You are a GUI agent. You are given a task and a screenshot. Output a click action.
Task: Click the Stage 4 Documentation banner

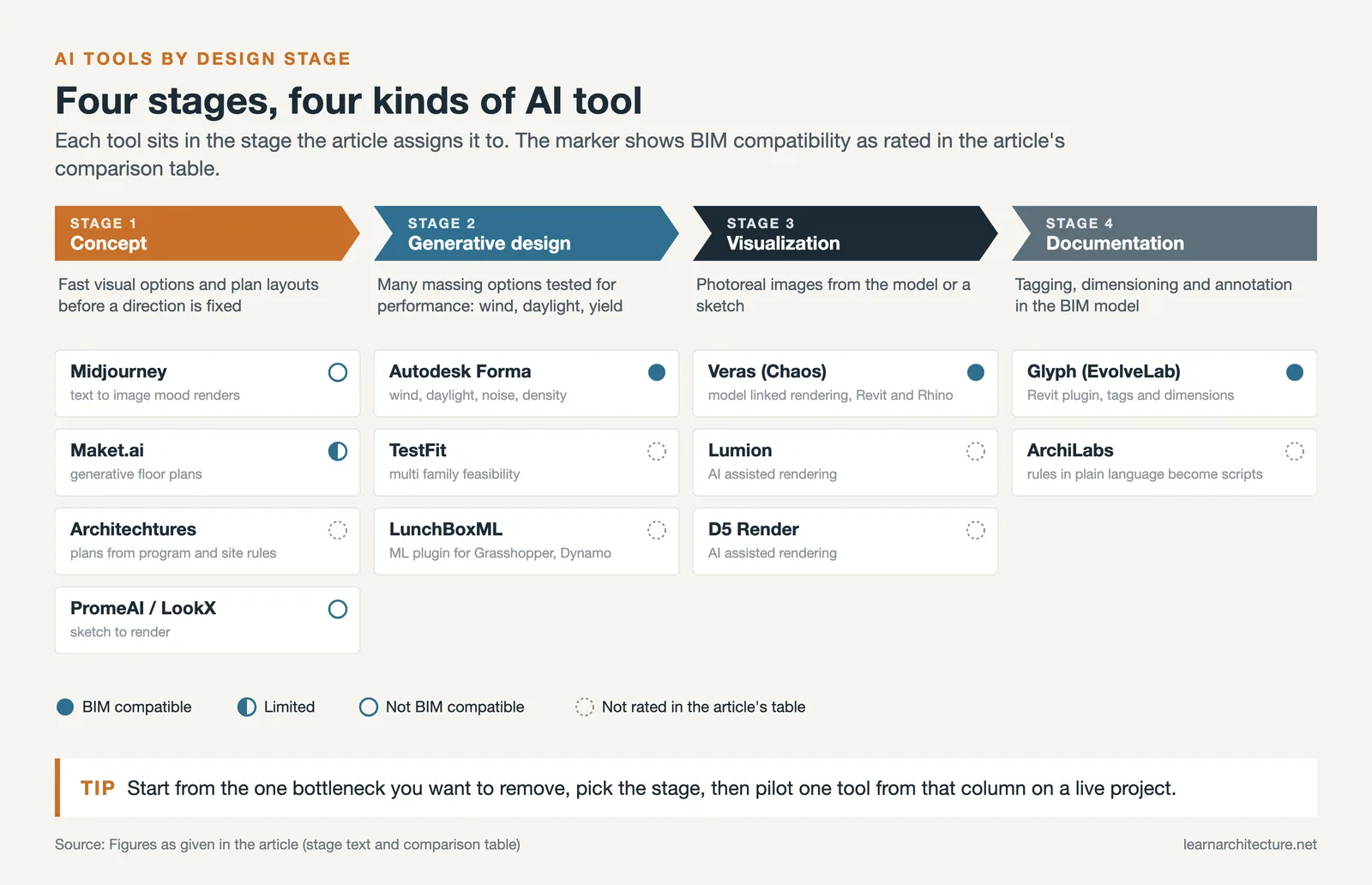click(x=1164, y=233)
